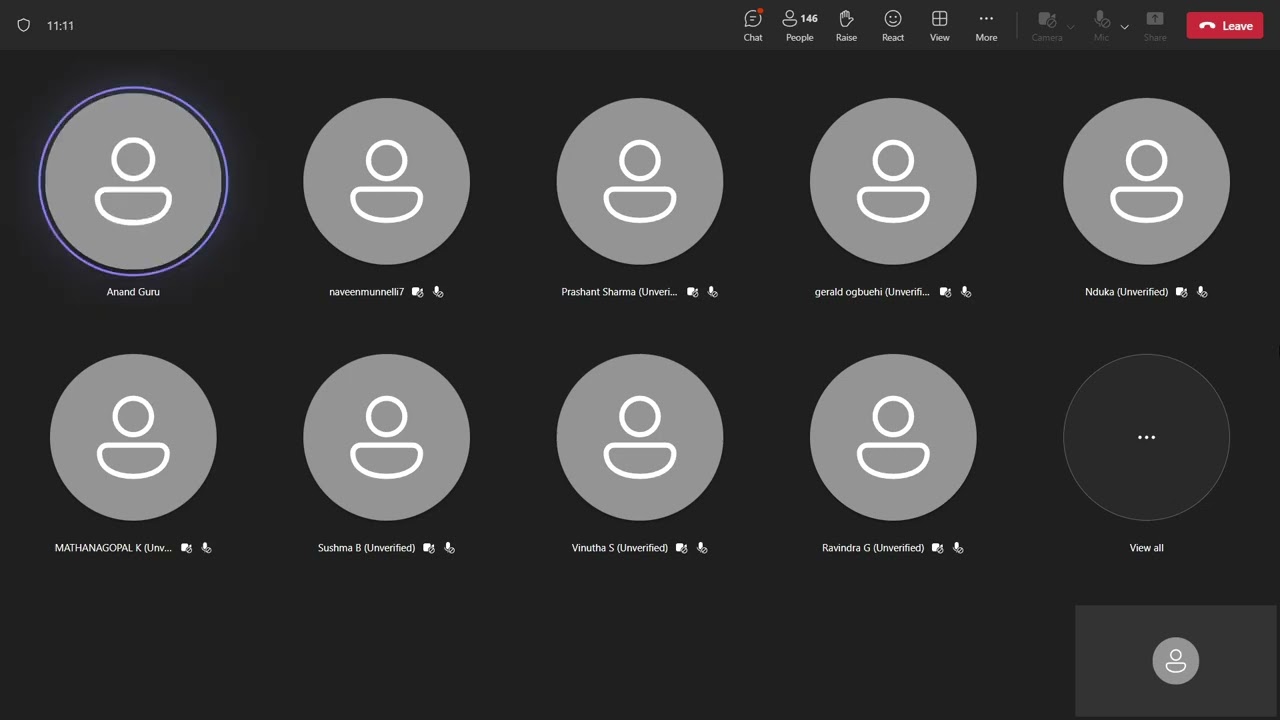
Task: Expand the Mic options dropdown arrow
Action: point(1124,27)
